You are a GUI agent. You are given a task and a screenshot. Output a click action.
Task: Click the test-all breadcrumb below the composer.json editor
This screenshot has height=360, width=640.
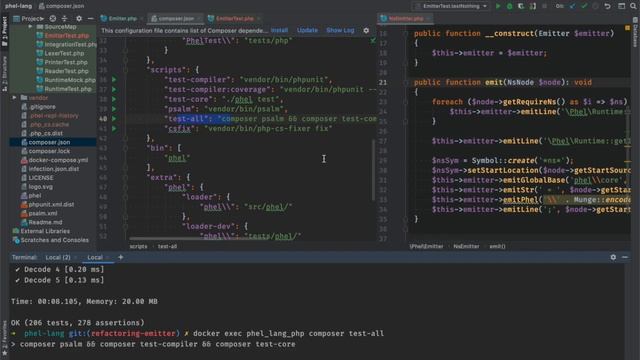(167, 247)
